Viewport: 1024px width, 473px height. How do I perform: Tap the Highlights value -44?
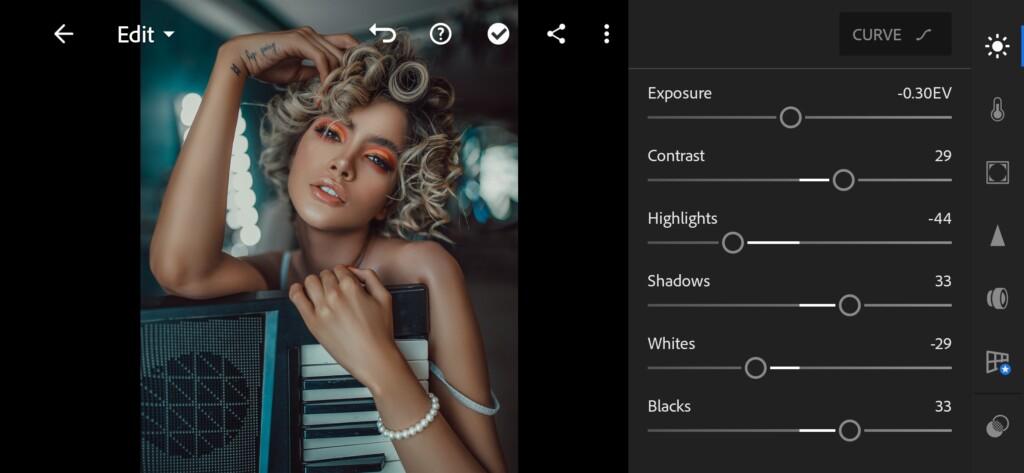(x=940, y=219)
